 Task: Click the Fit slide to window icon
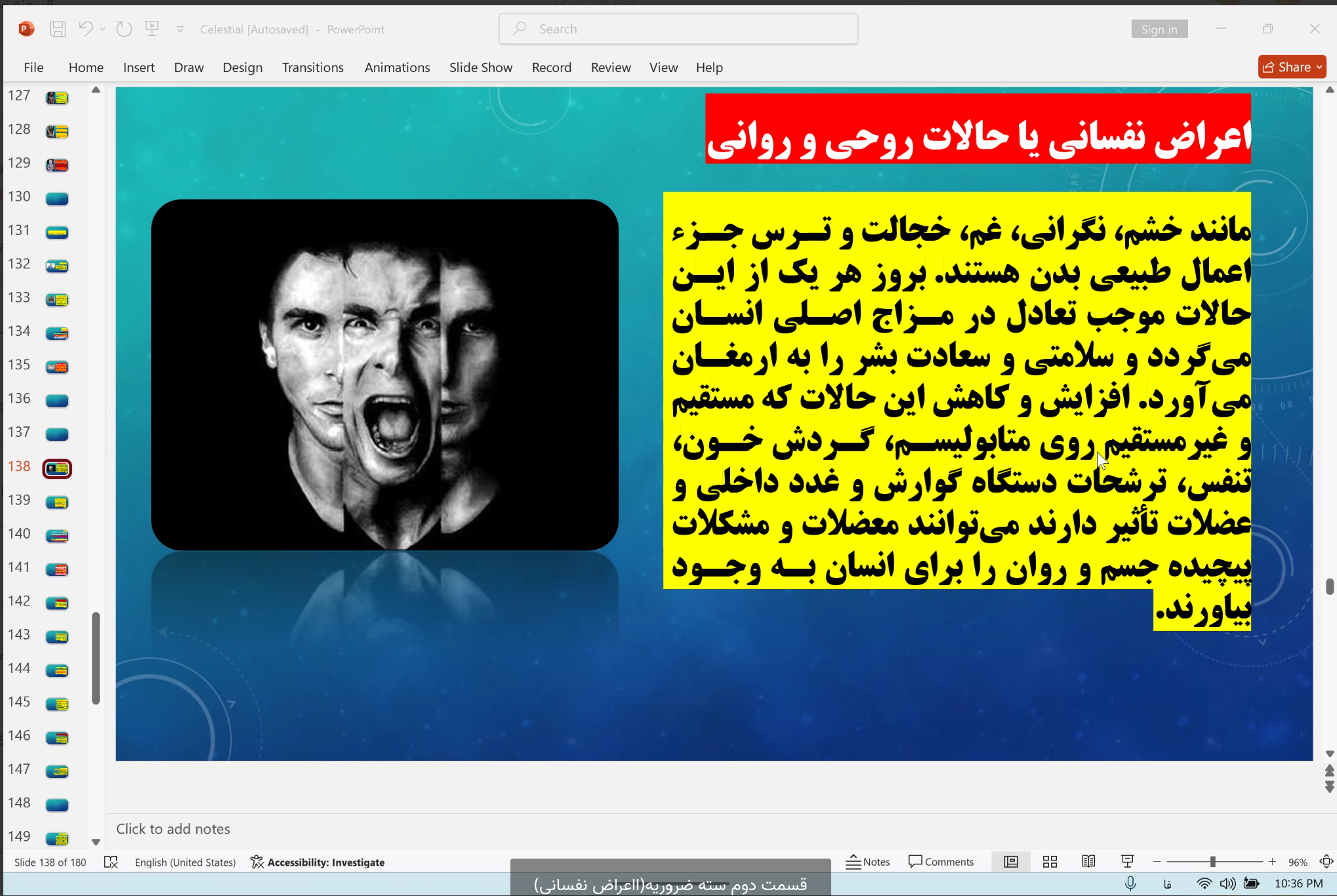tap(1326, 862)
